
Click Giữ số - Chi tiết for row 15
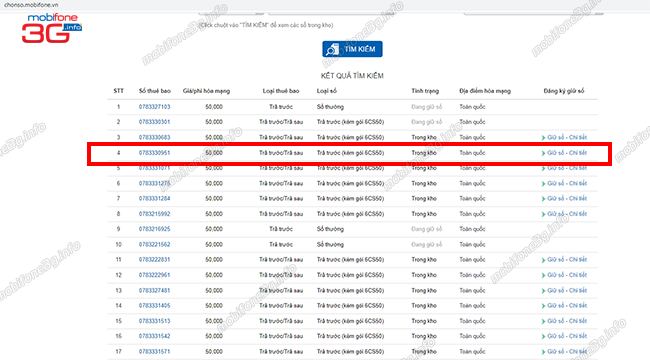[564, 321]
